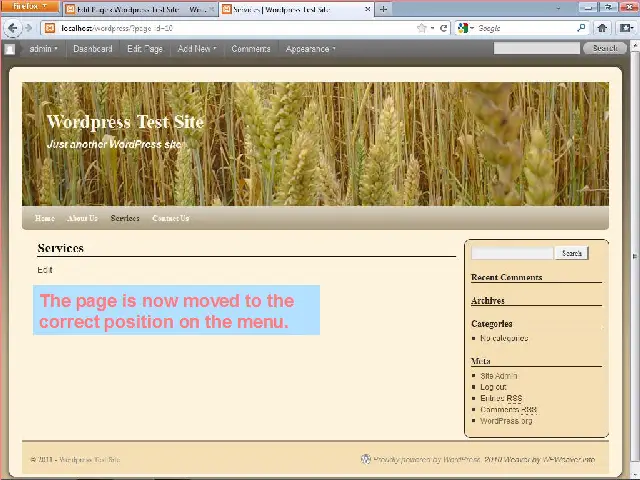Click the magnifier in the Google search box
640x480 pixels.
point(581,28)
